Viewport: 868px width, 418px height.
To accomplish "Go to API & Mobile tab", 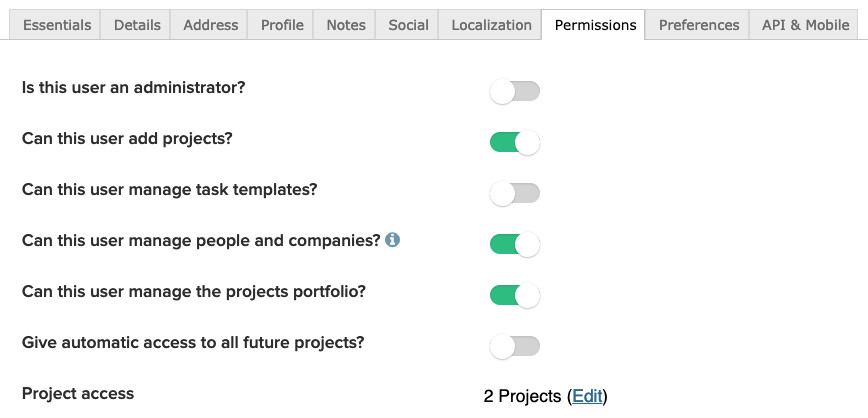I will [x=805, y=25].
